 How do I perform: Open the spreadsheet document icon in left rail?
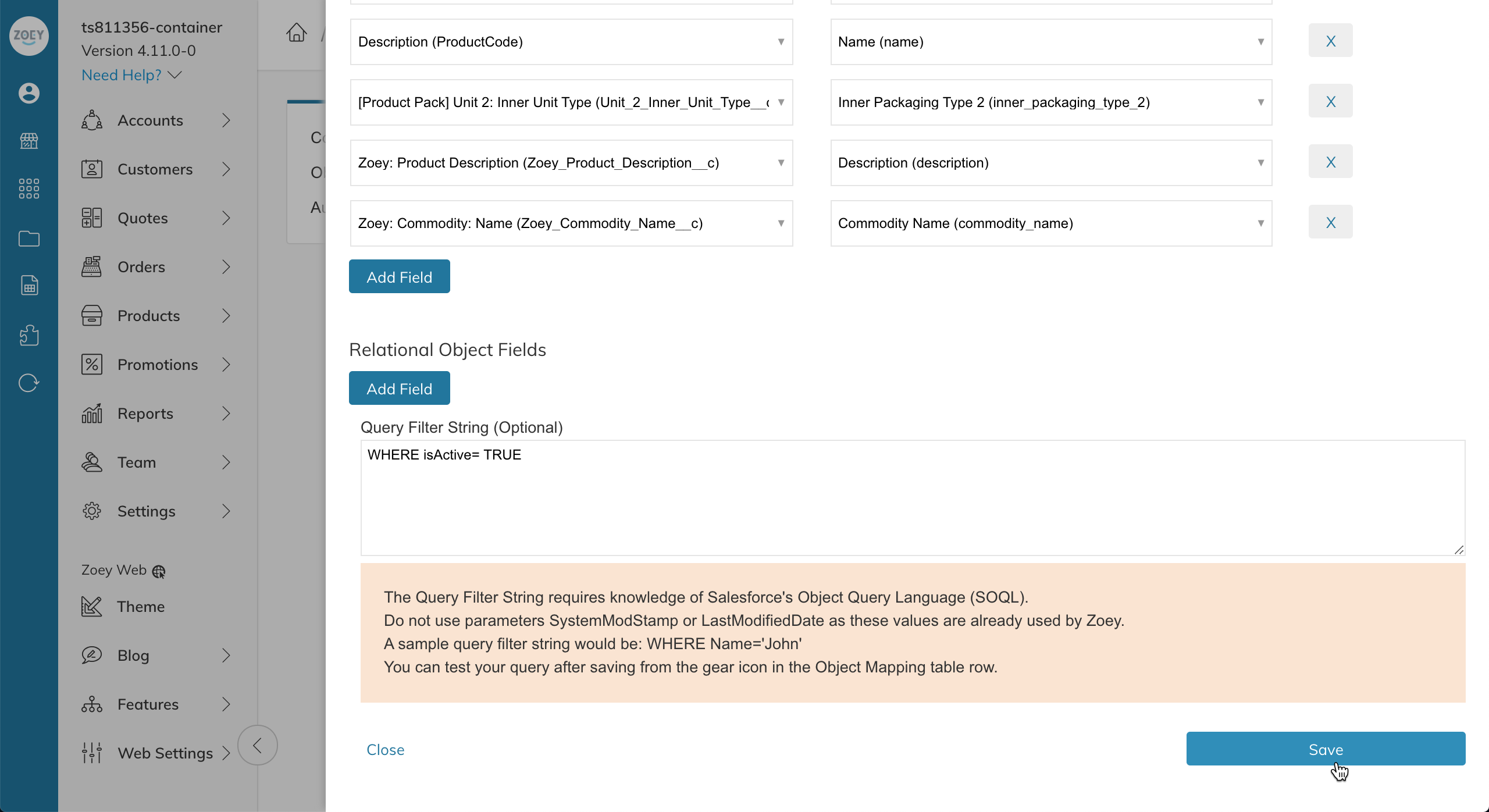(29, 286)
